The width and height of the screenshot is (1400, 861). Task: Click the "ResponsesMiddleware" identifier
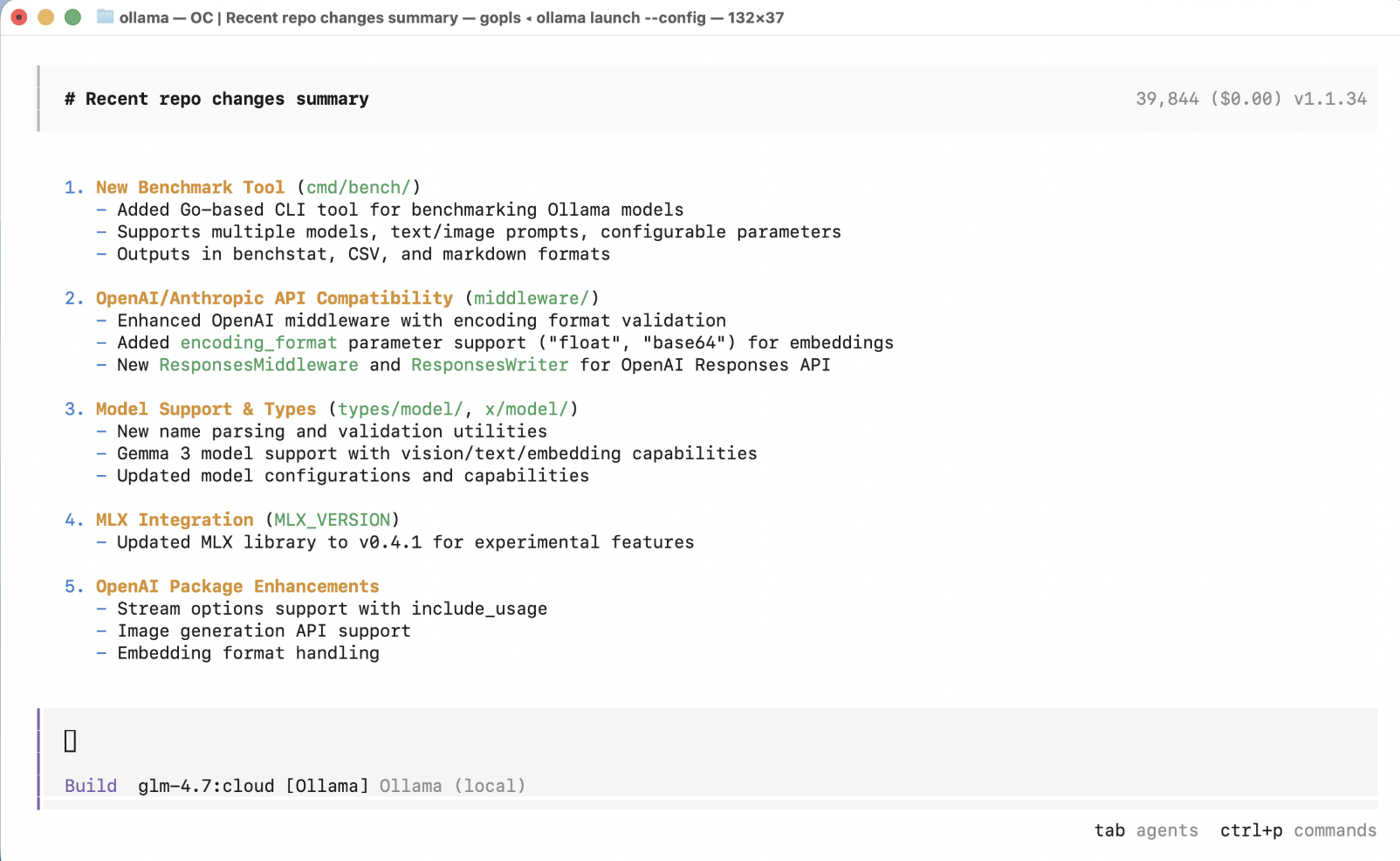258,365
